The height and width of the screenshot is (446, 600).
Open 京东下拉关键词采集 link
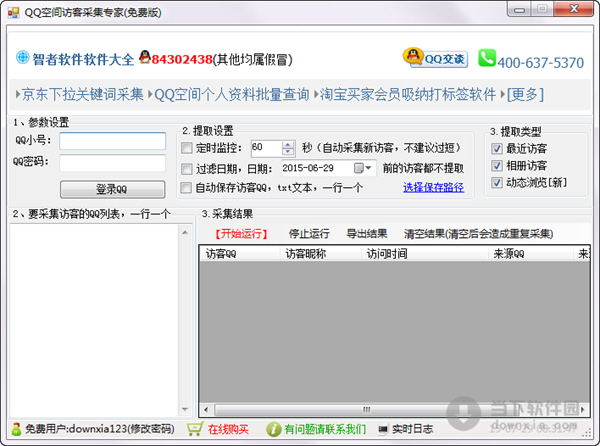(x=82, y=94)
